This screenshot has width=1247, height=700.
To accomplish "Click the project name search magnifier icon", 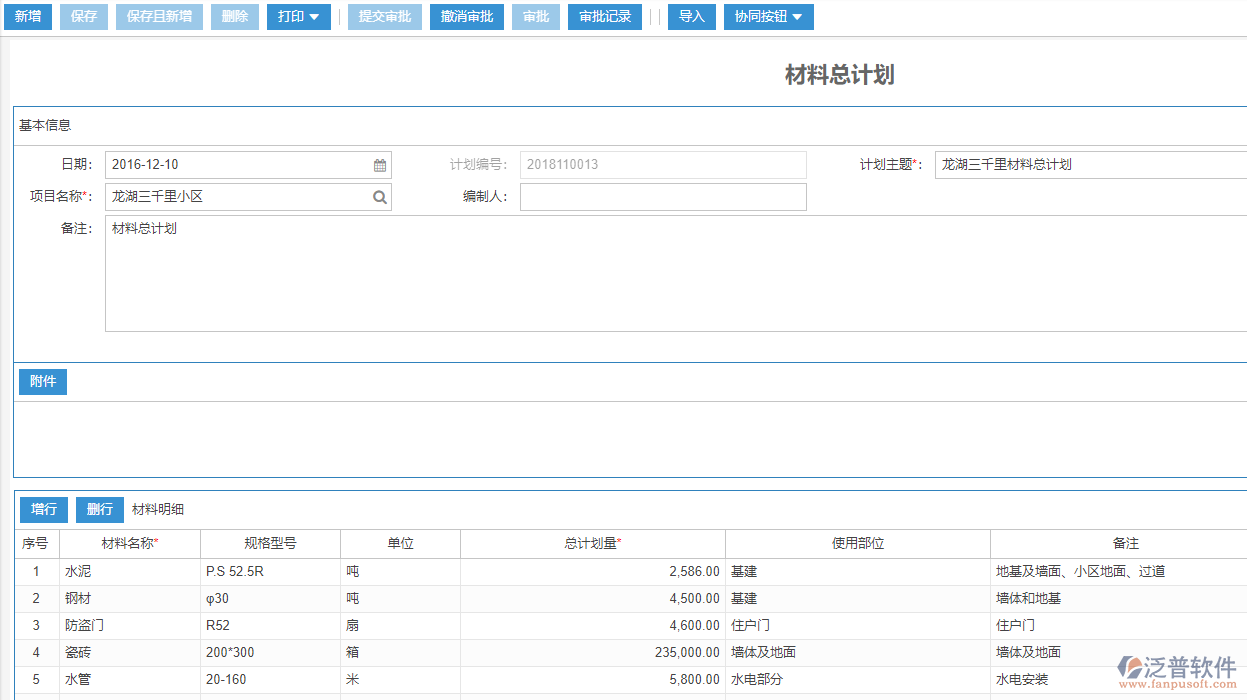I will coord(379,196).
